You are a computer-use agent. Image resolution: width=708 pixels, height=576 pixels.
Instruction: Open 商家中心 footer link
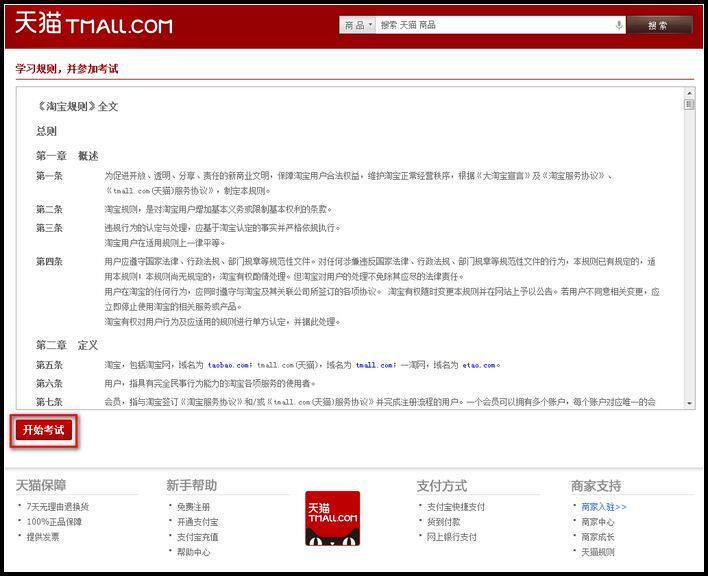click(598, 522)
